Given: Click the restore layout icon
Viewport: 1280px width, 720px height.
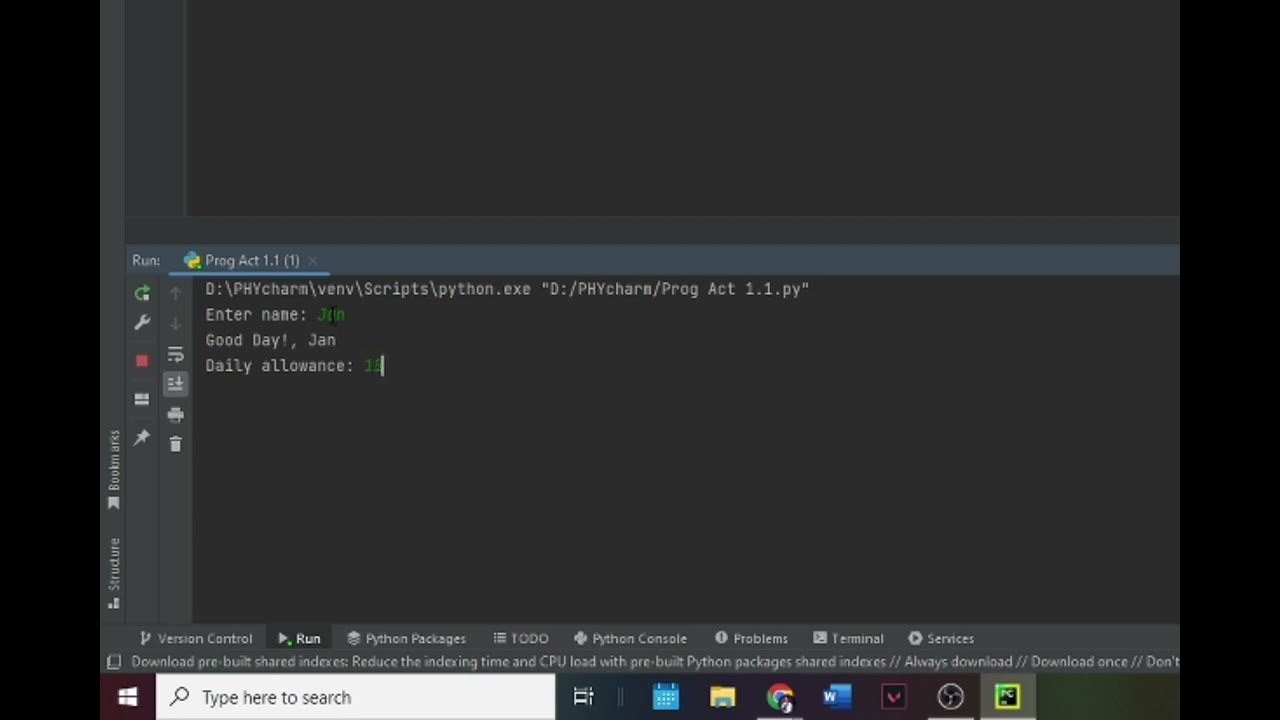Looking at the screenshot, I should click(x=142, y=399).
